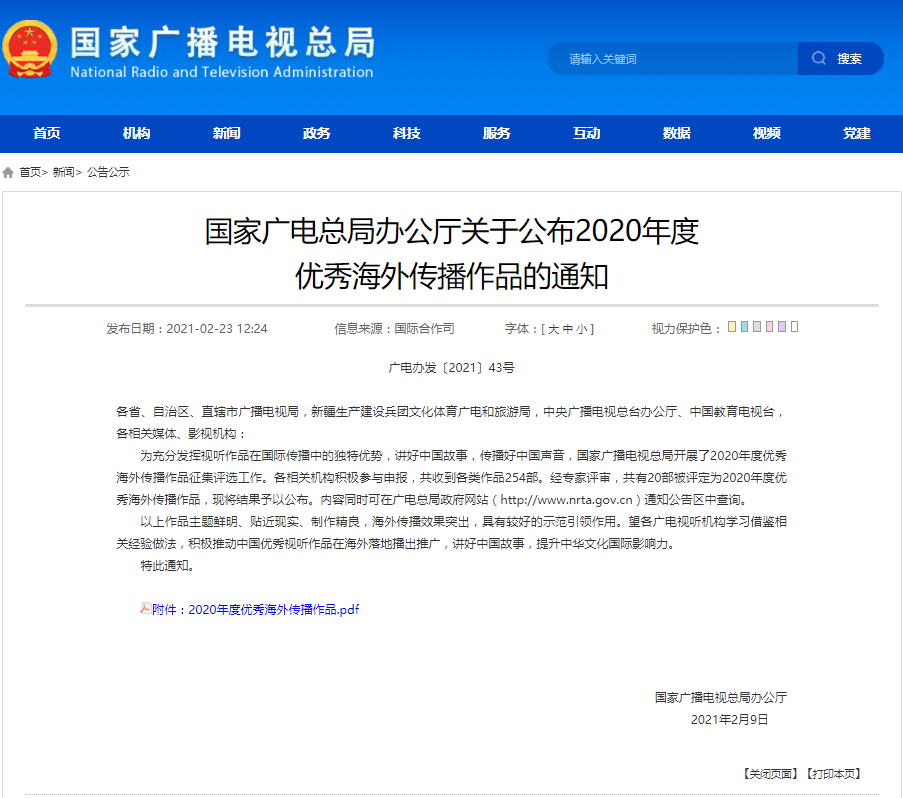Click the PDF attachment icon
Viewport: 903px width, 798px height.
click(x=145, y=608)
